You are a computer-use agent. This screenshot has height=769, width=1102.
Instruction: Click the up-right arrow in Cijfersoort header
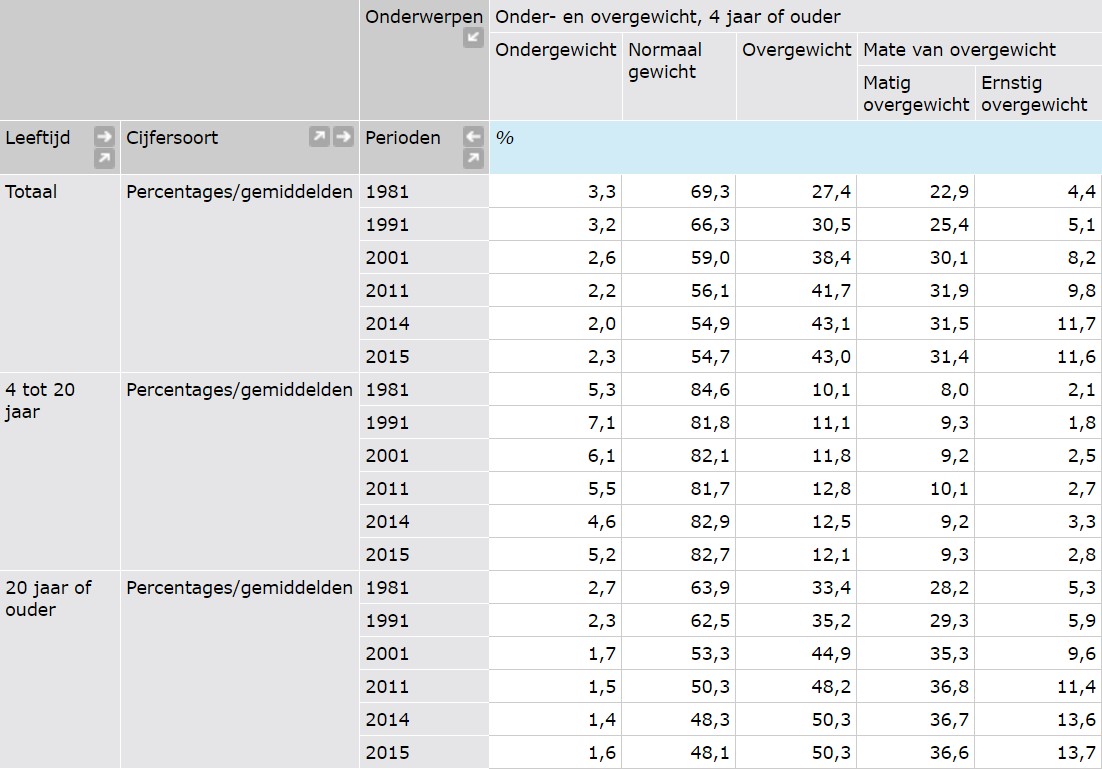pyautogui.click(x=319, y=137)
